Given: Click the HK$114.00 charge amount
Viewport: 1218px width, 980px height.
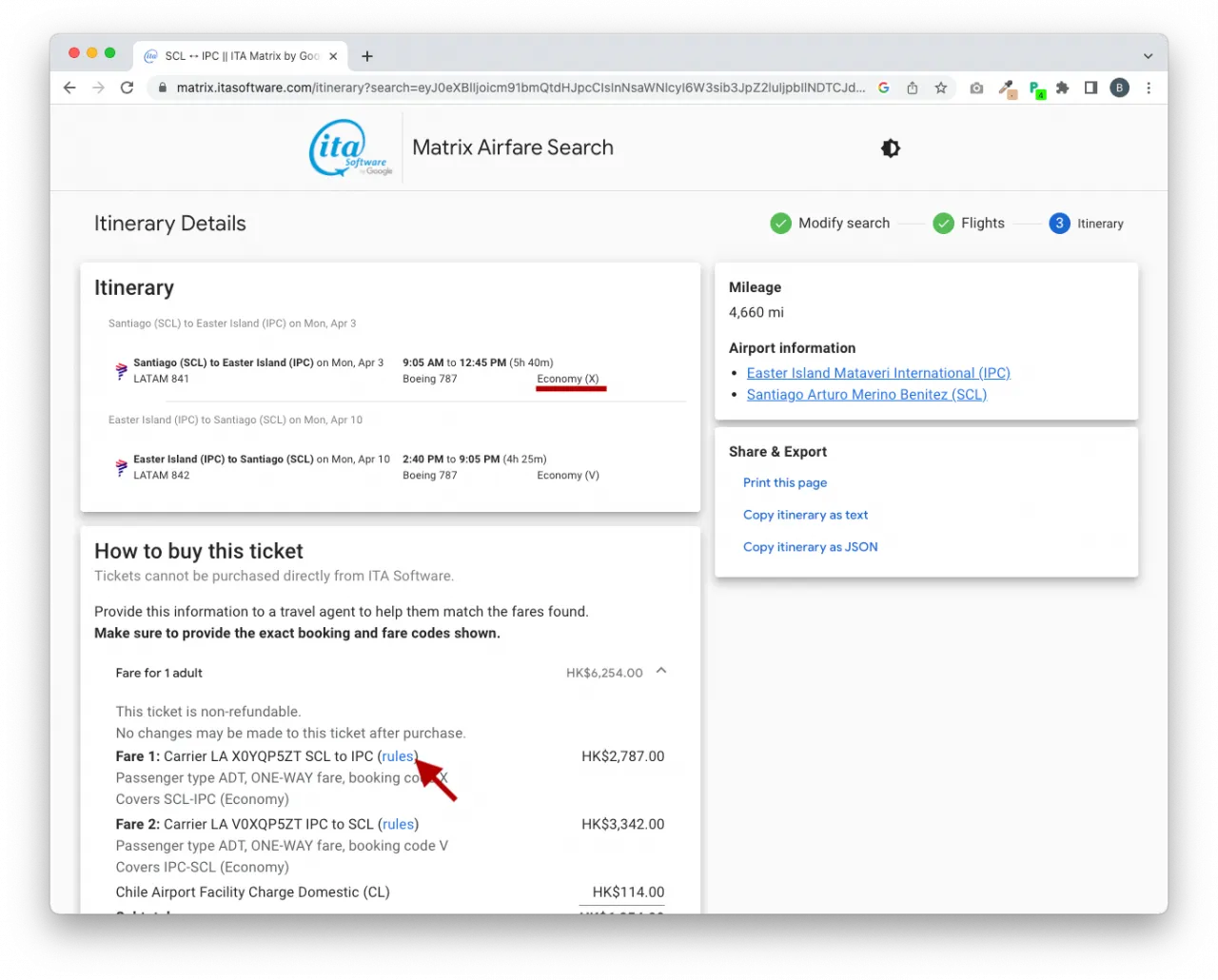Looking at the screenshot, I should tap(628, 892).
